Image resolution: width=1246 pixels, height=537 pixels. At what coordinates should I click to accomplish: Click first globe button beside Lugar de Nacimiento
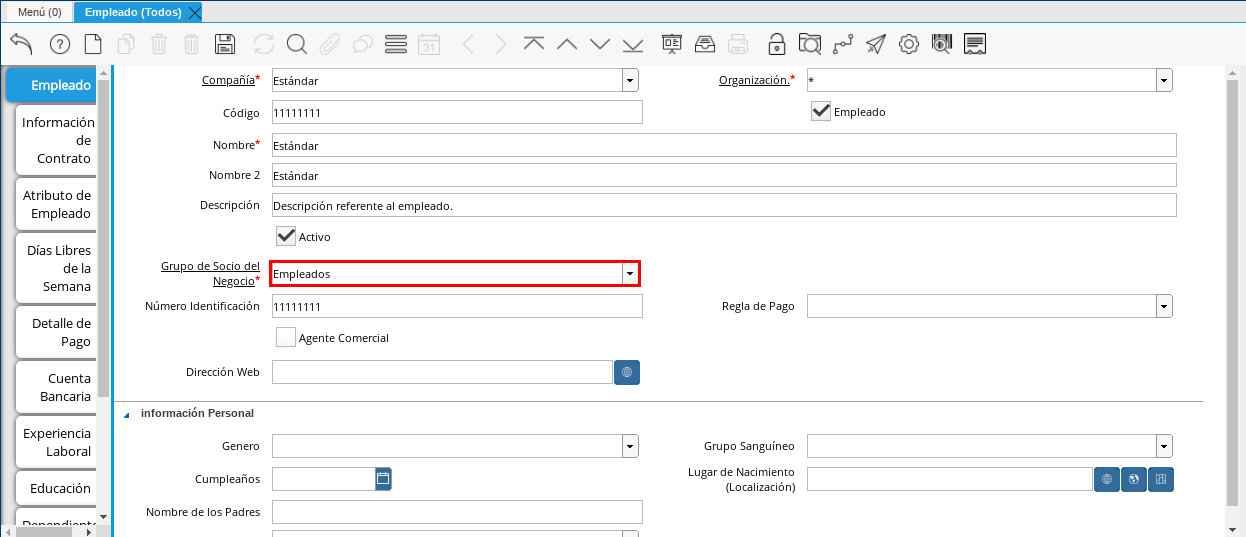(1107, 479)
